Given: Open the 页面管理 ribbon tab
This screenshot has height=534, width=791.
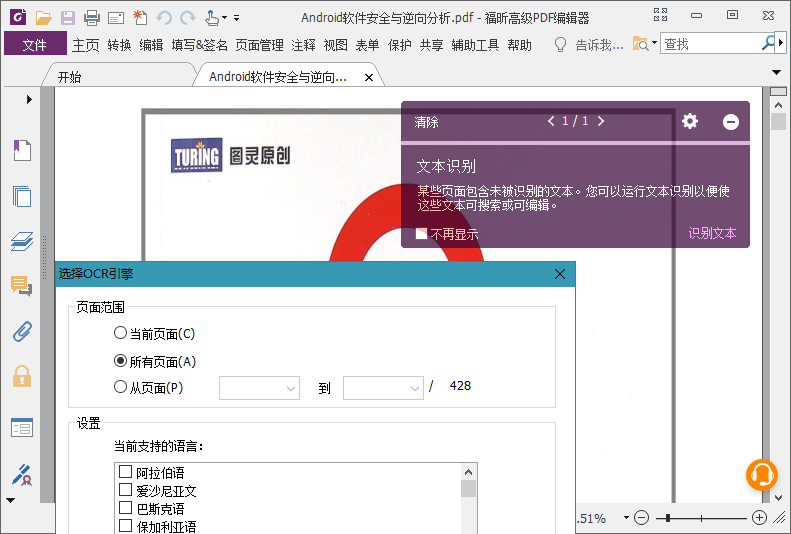Looking at the screenshot, I should [x=259, y=45].
